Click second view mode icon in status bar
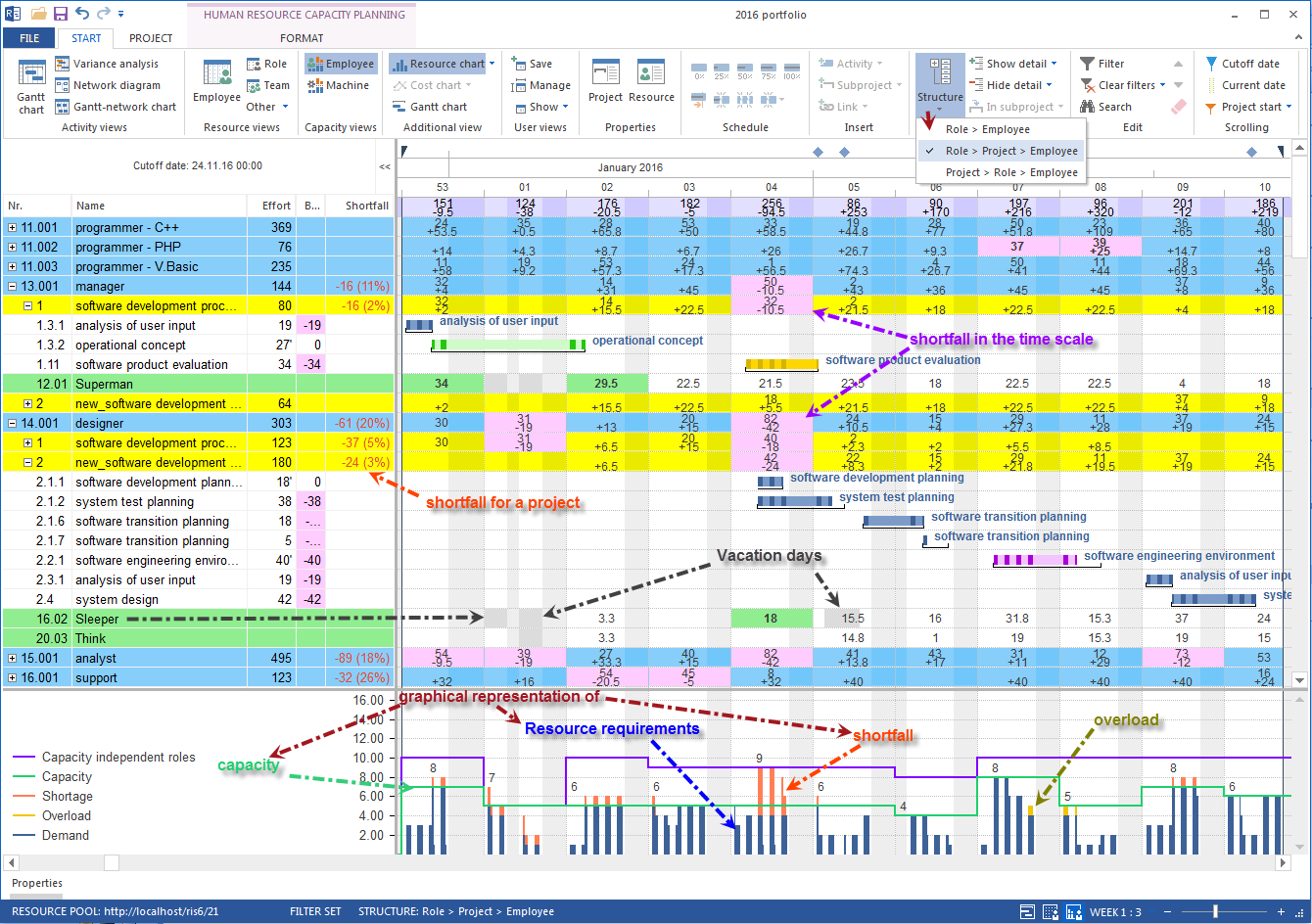 (x=1050, y=911)
